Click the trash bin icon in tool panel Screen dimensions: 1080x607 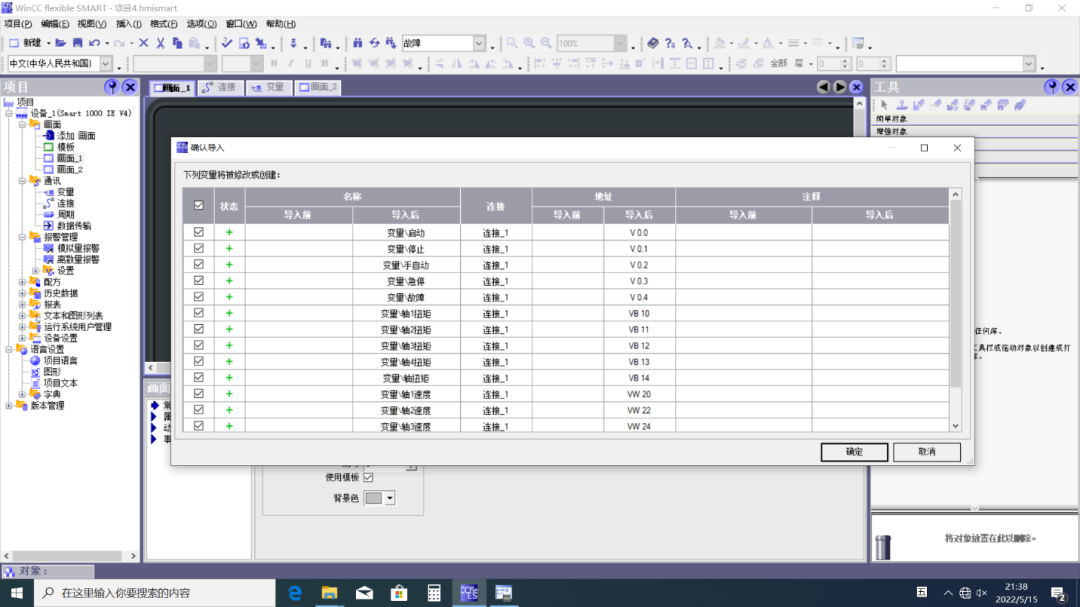pyautogui.click(x=883, y=547)
